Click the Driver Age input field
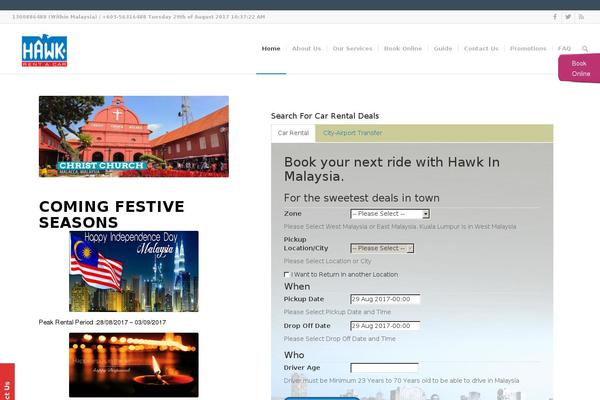Image resolution: width=600 pixels, height=400 pixels. [x=385, y=368]
